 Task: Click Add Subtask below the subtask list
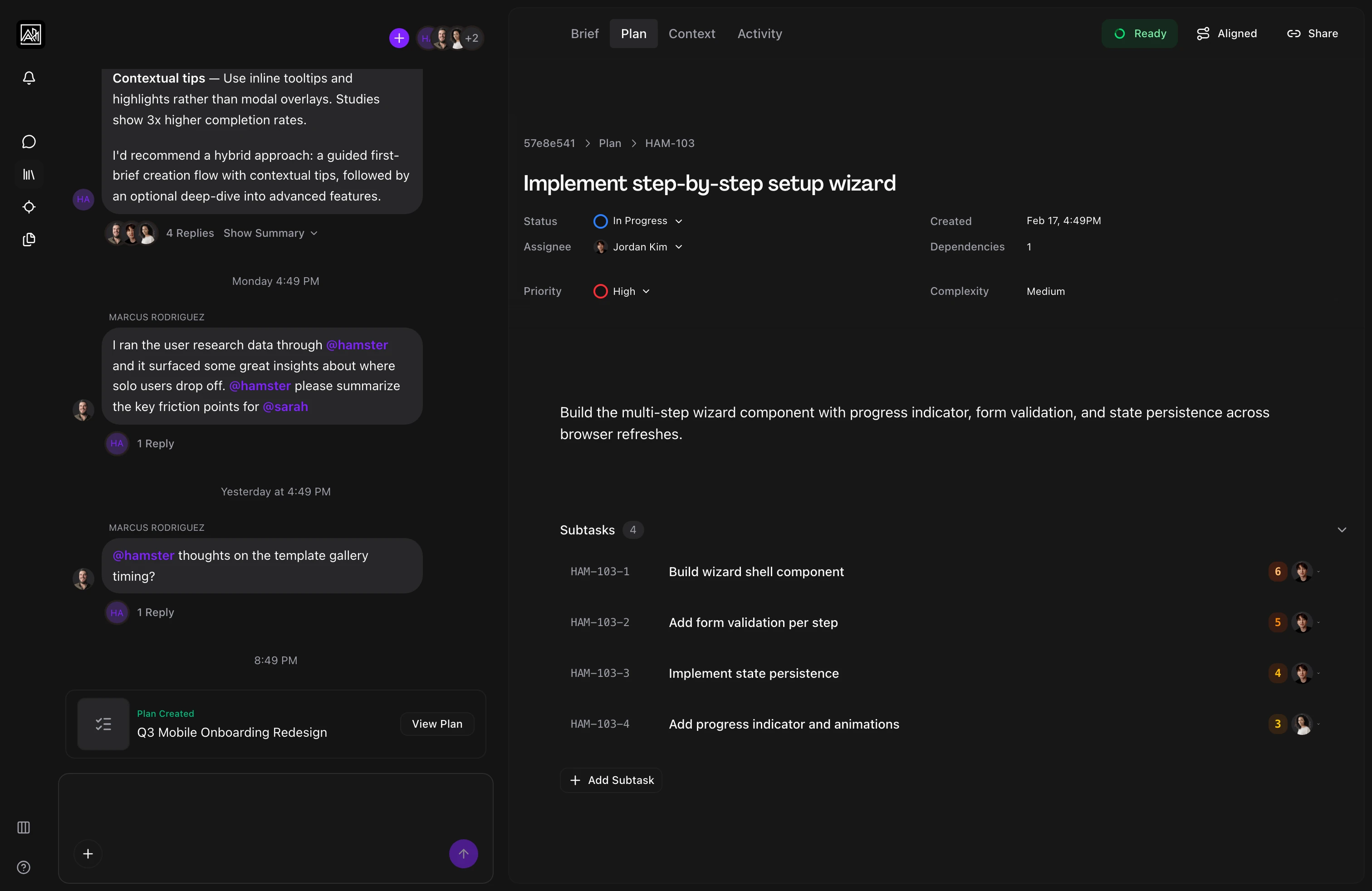tap(611, 780)
